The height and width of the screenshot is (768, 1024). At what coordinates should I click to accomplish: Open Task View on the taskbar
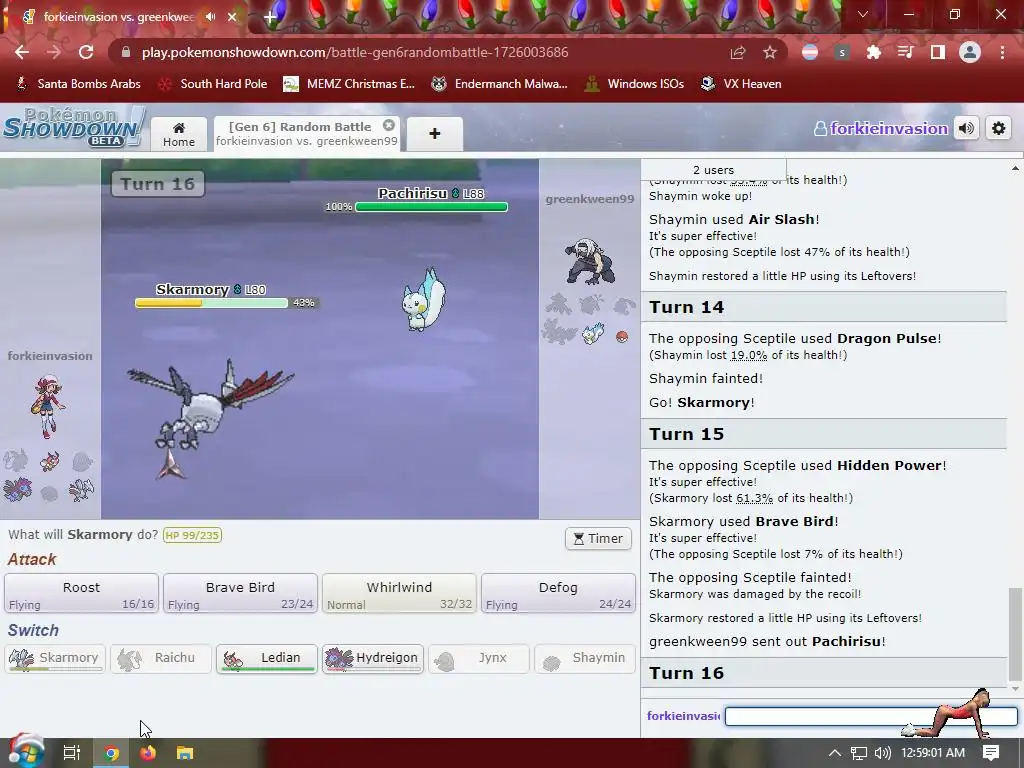(x=72, y=753)
